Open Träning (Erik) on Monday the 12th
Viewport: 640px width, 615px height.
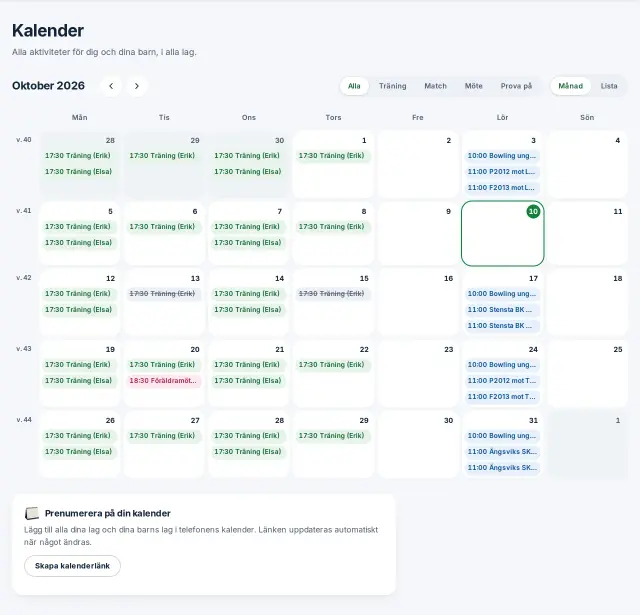click(78, 294)
